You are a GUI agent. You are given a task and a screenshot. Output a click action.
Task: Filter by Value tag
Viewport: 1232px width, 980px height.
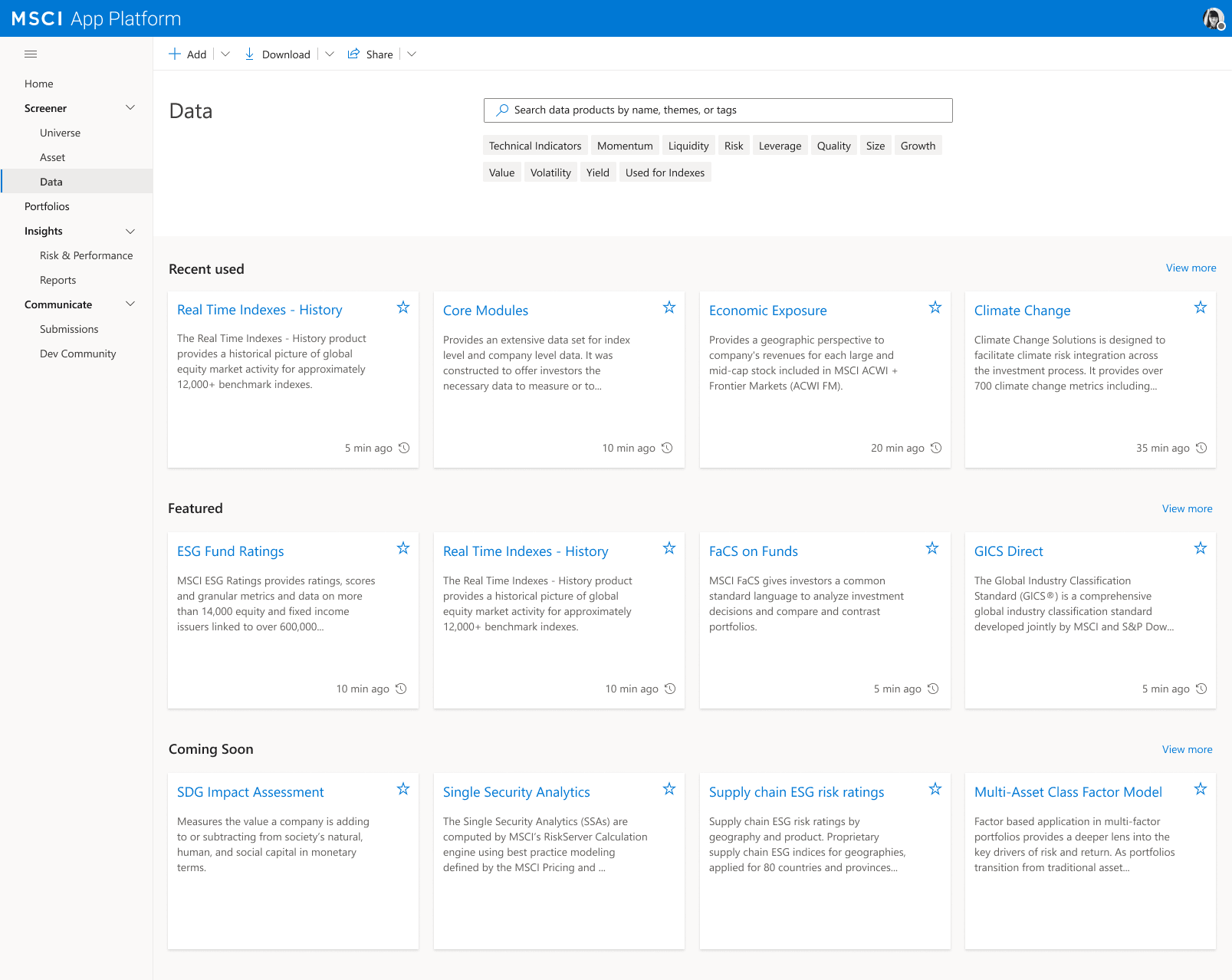click(x=502, y=173)
